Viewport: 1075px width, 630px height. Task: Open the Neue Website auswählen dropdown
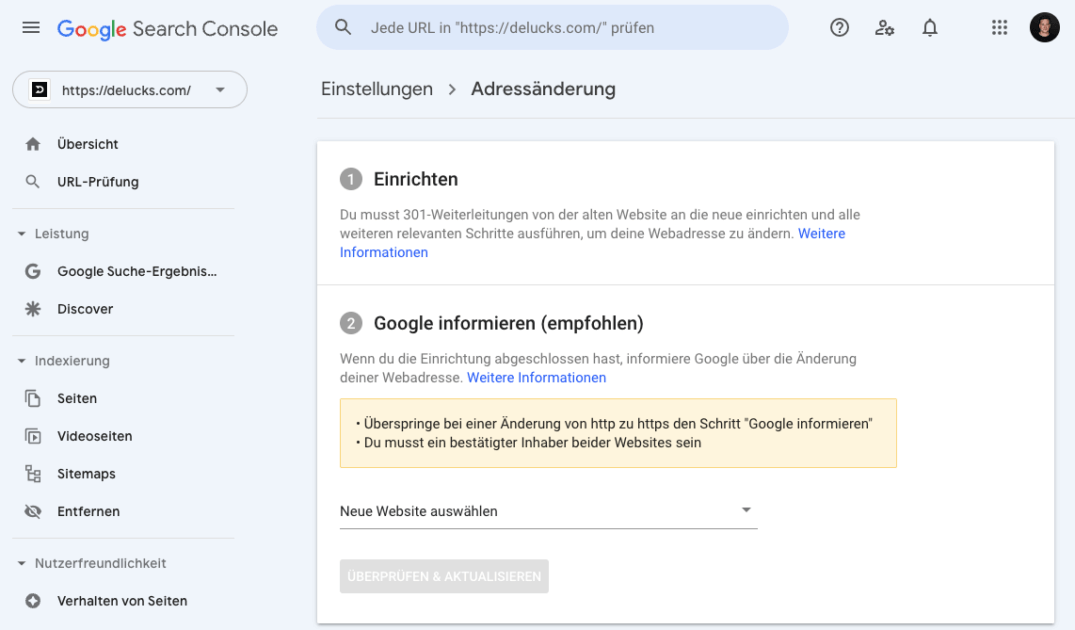tap(548, 511)
